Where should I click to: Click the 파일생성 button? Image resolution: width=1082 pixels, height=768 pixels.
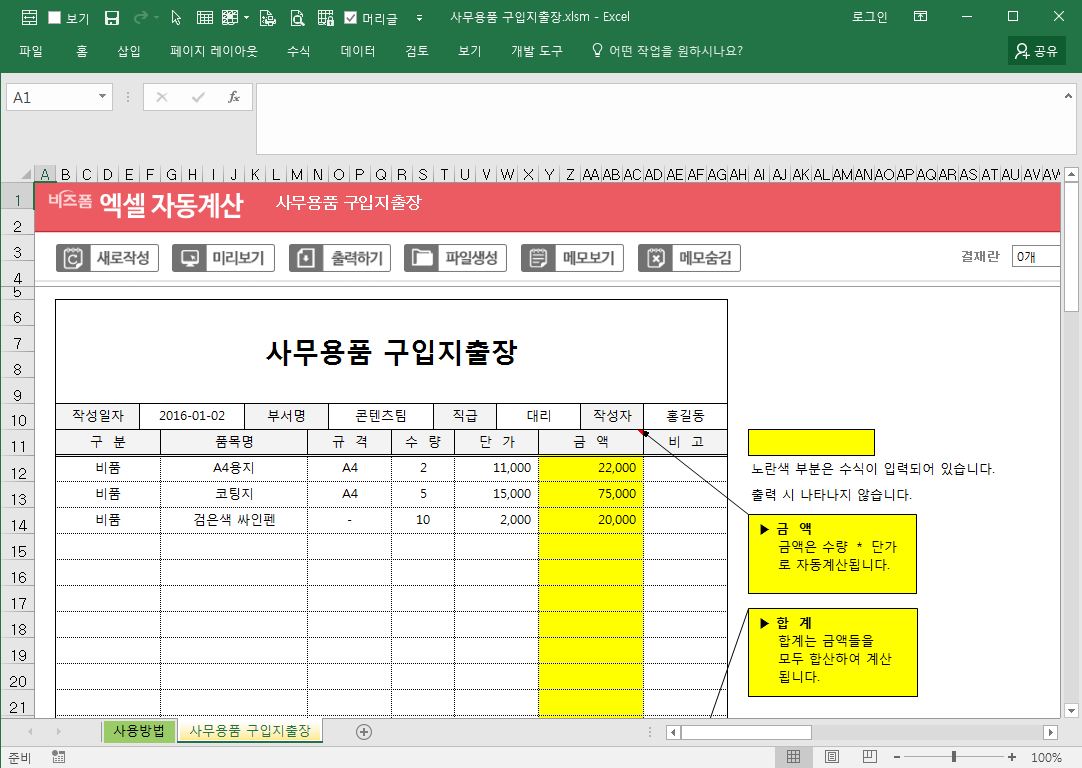click(x=455, y=258)
